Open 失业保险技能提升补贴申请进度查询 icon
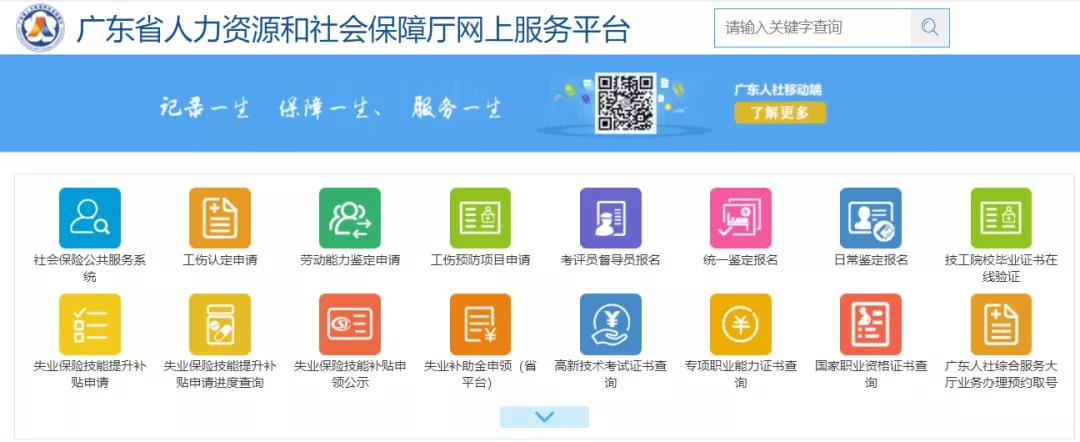1080x442 pixels. coord(220,324)
